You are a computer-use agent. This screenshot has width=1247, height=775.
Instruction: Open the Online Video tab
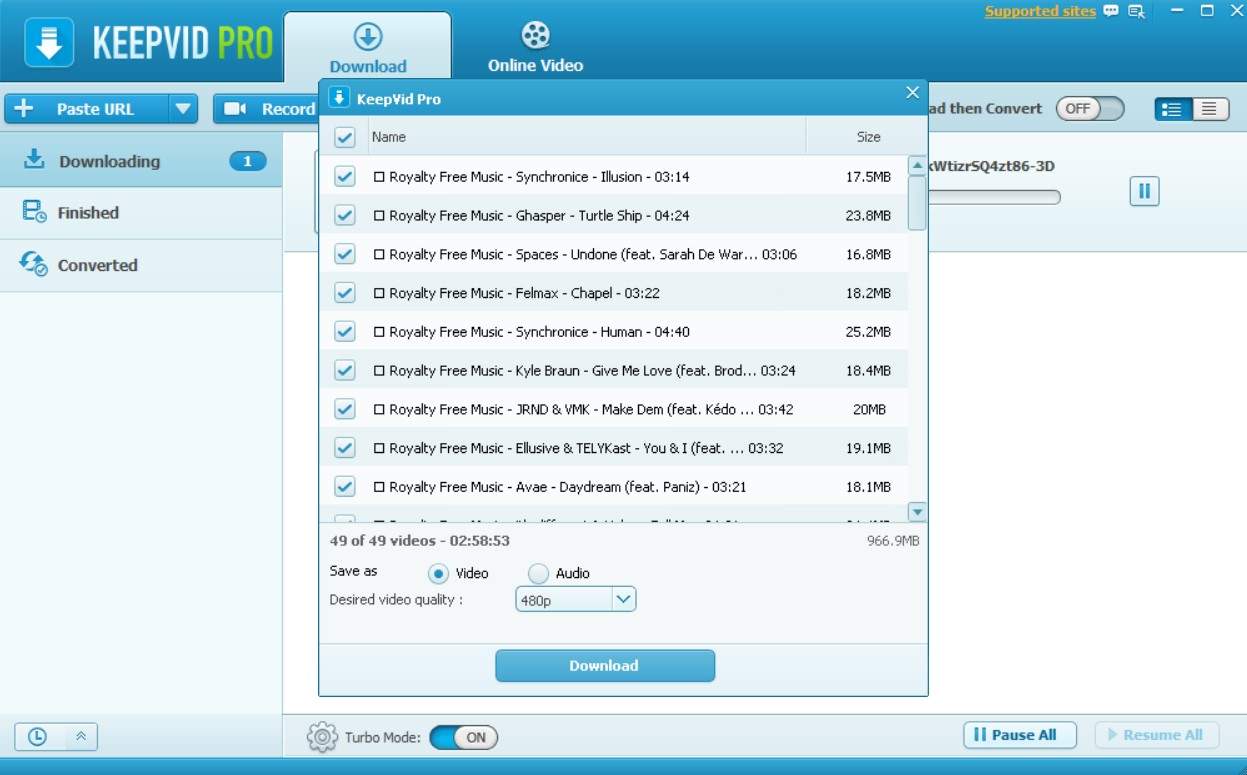point(536,47)
